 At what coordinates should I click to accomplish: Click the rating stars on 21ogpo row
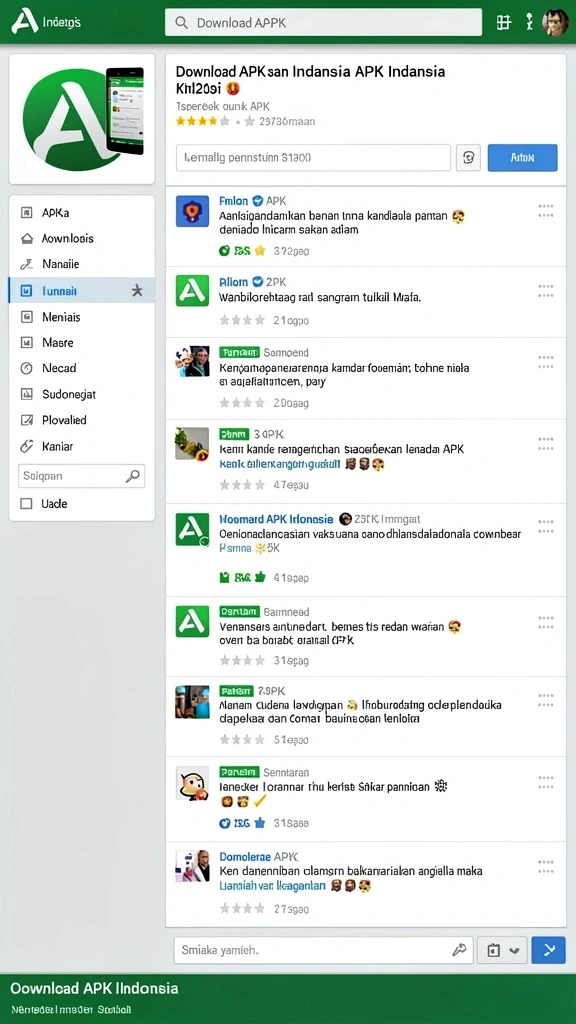242,320
